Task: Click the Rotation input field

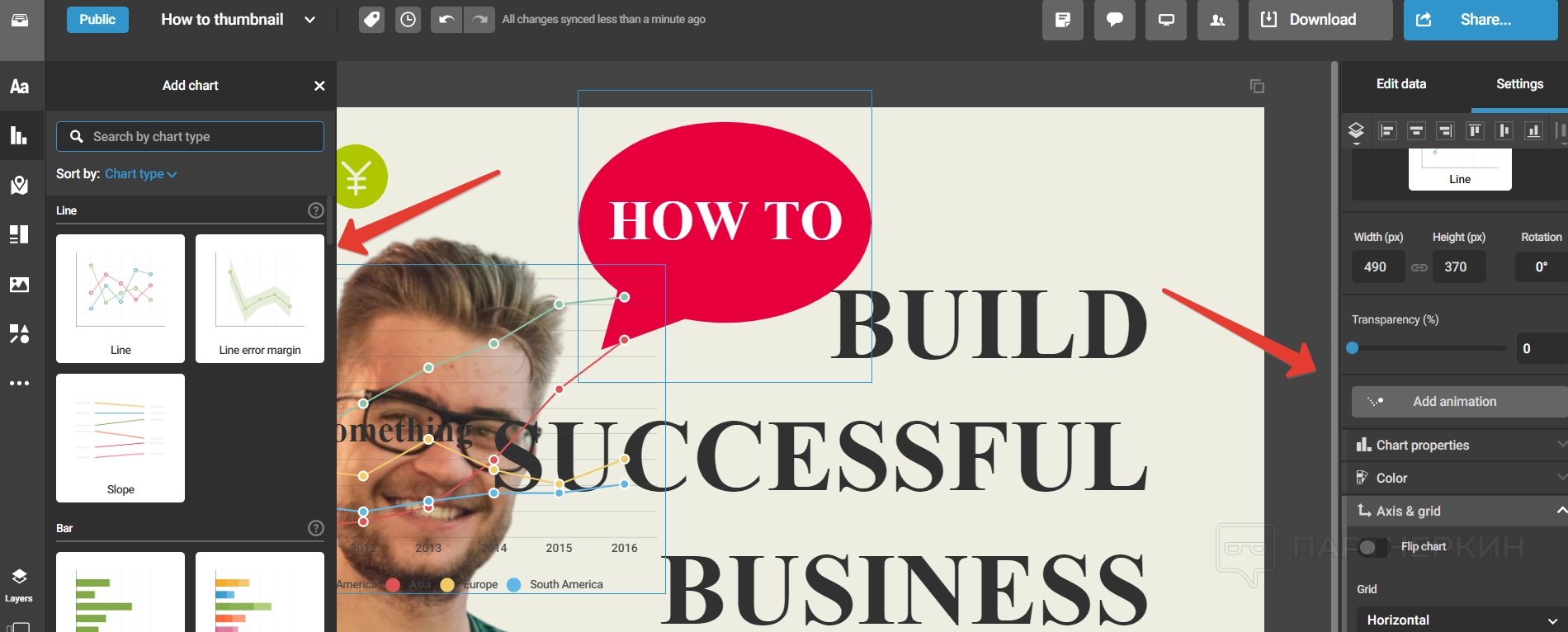Action: 1542,266
